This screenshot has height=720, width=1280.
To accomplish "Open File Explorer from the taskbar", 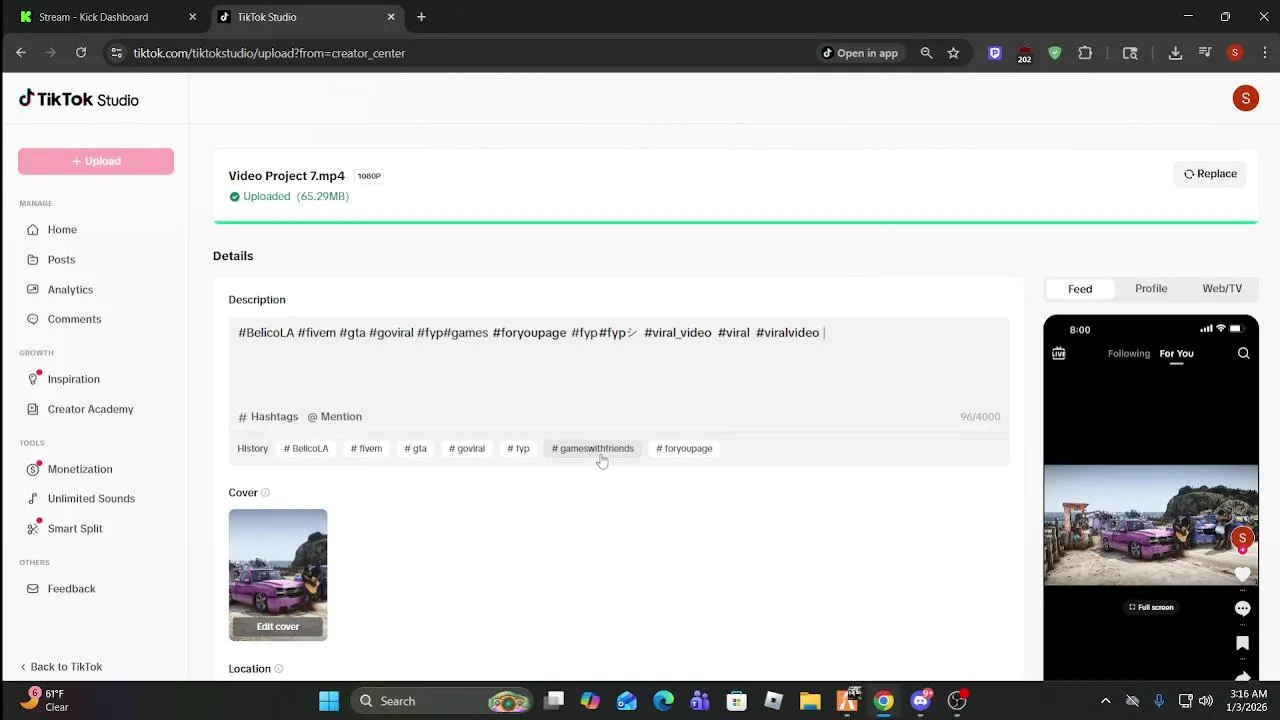I will [810, 701].
